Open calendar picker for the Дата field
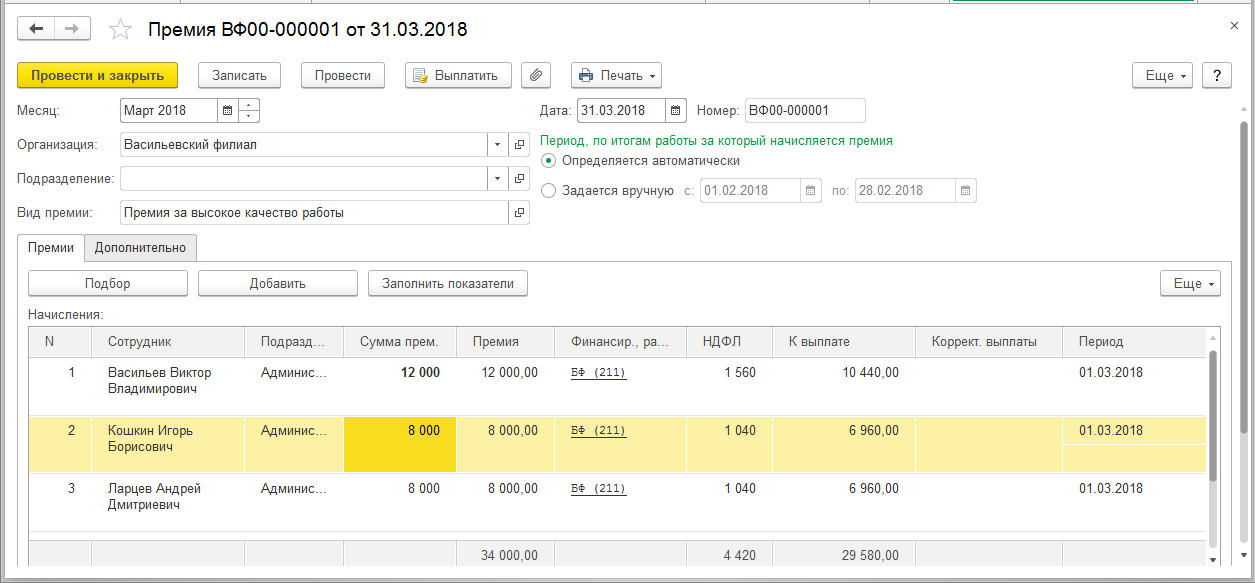This screenshot has height=583, width=1255. [675, 110]
